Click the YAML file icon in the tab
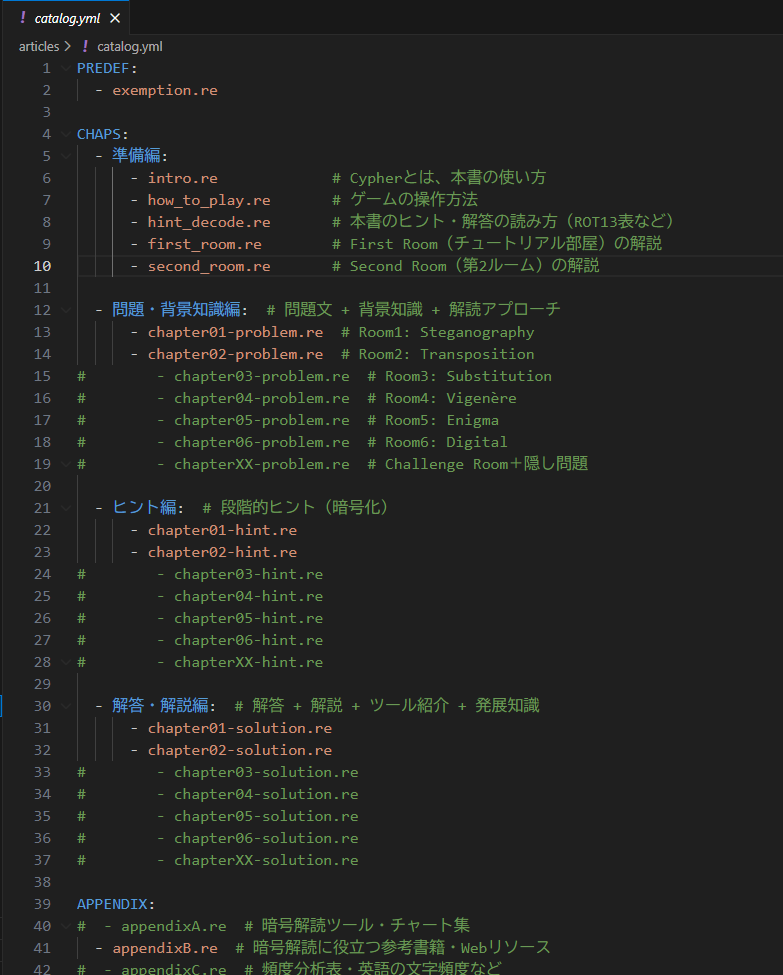The image size is (783, 975). coord(23,19)
